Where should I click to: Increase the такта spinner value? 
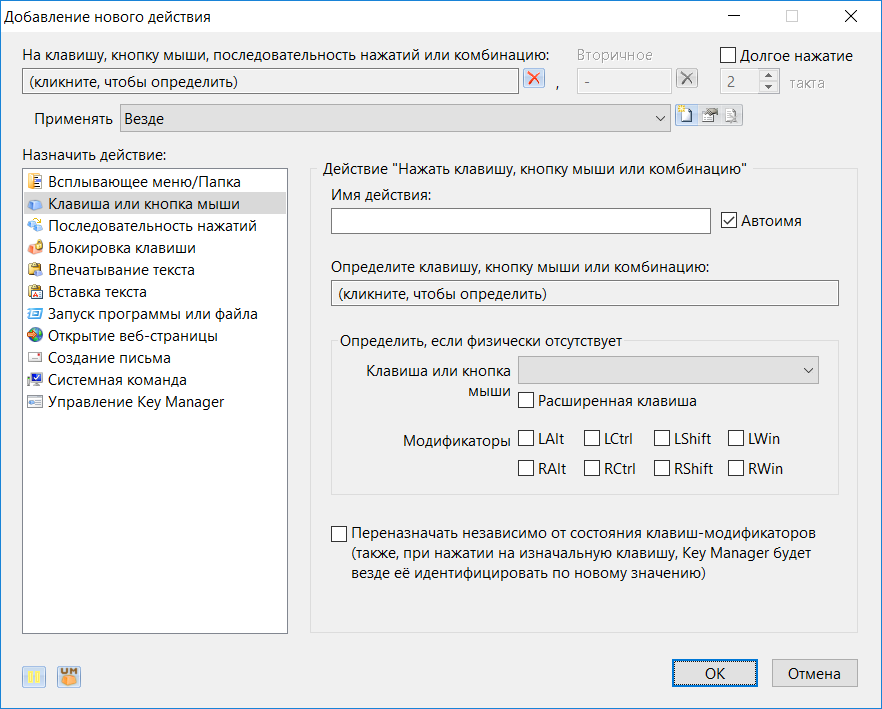point(769,77)
